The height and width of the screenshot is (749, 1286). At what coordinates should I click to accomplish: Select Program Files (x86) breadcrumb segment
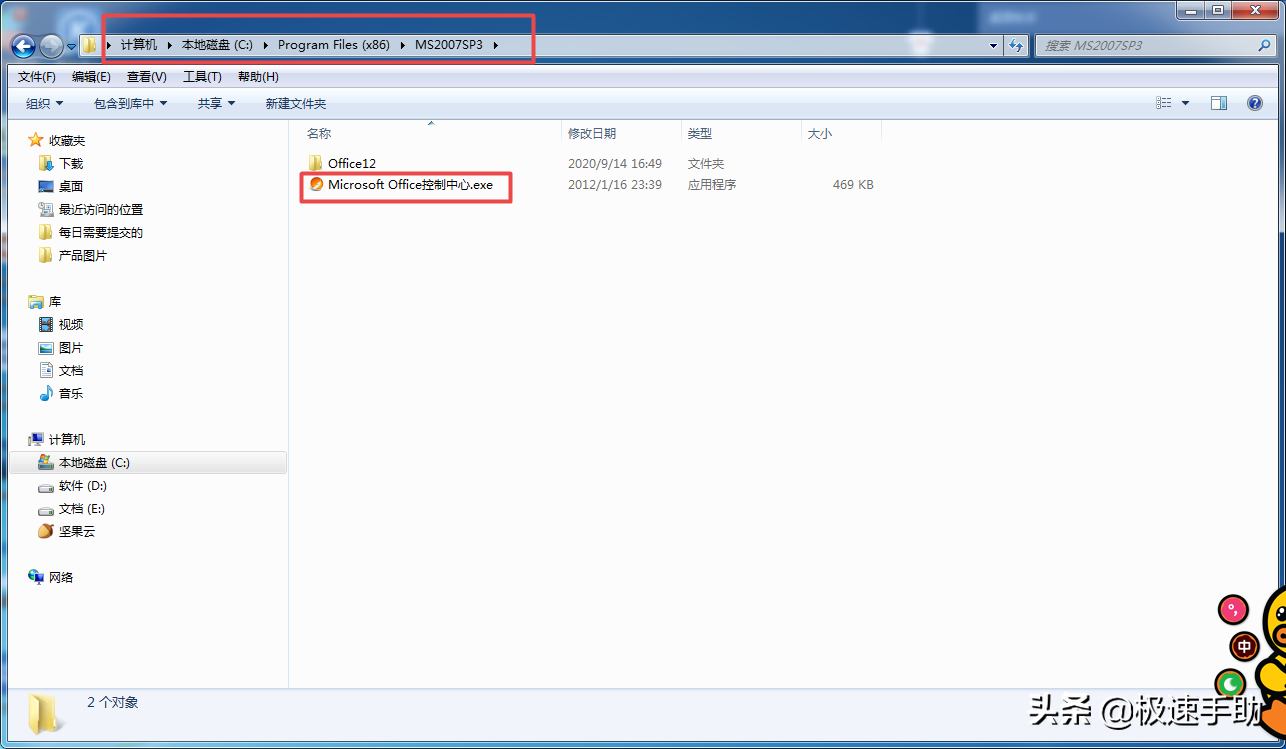pos(333,45)
